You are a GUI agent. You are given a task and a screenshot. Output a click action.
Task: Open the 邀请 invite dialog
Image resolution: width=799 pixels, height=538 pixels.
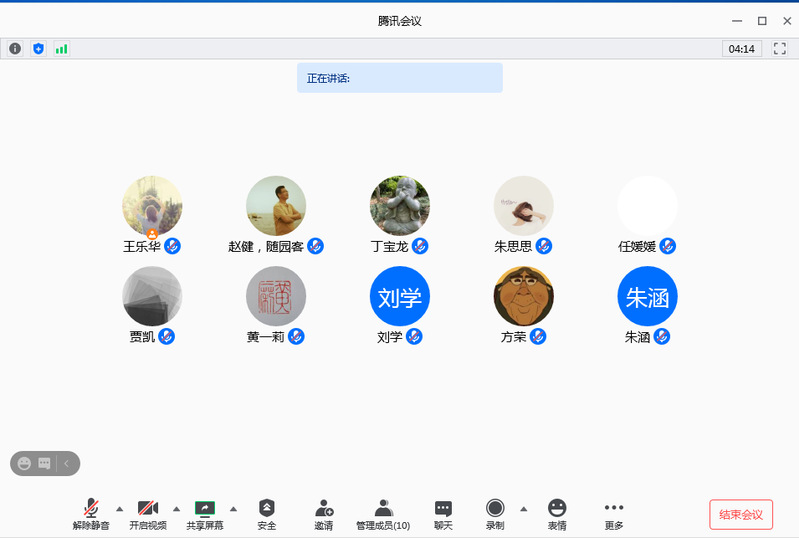323,514
